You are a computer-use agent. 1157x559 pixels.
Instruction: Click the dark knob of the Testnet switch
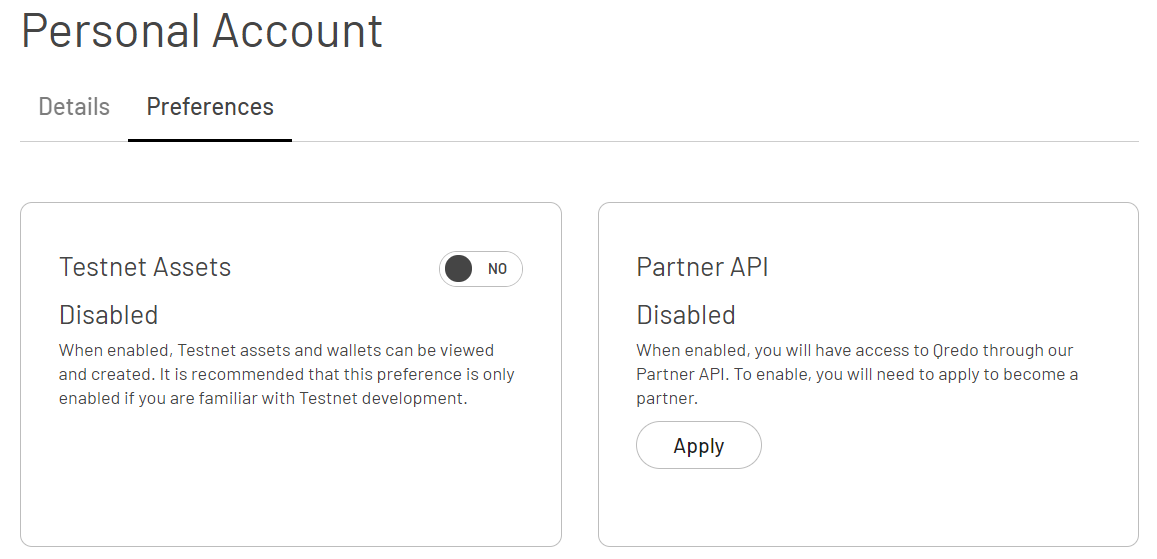(458, 269)
